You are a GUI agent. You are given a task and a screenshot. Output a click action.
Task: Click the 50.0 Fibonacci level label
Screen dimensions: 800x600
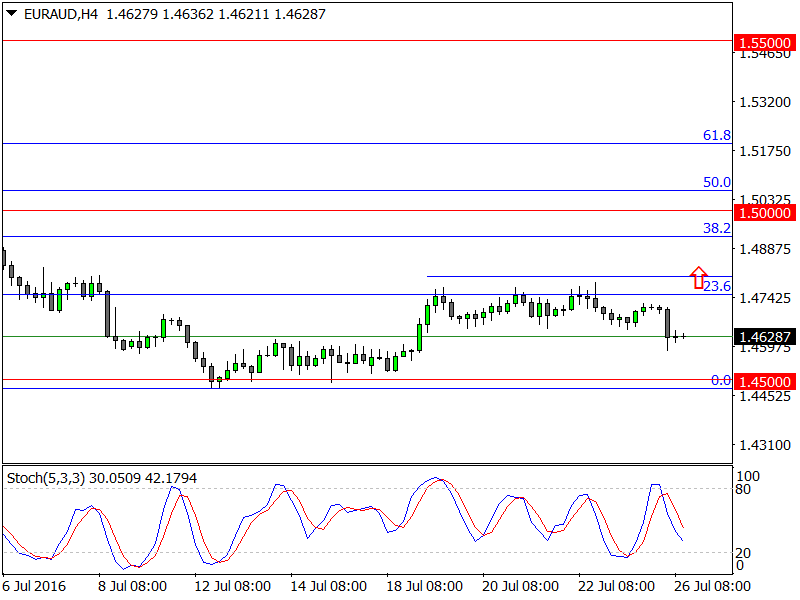[x=716, y=182]
